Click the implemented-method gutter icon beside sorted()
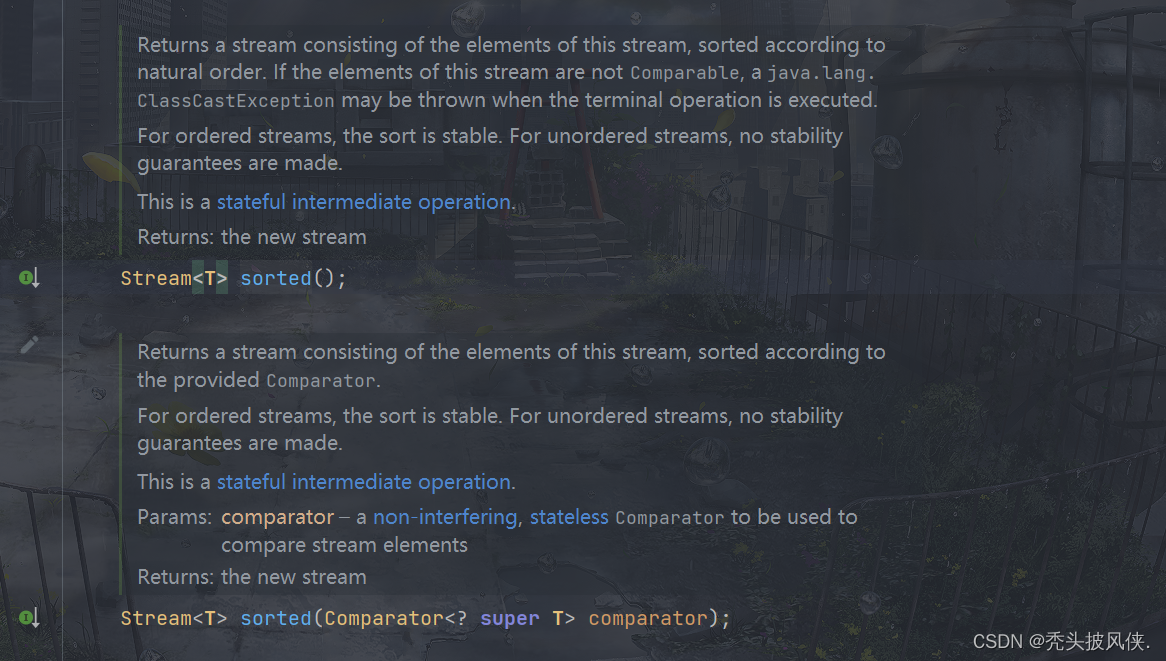 tap(28, 278)
